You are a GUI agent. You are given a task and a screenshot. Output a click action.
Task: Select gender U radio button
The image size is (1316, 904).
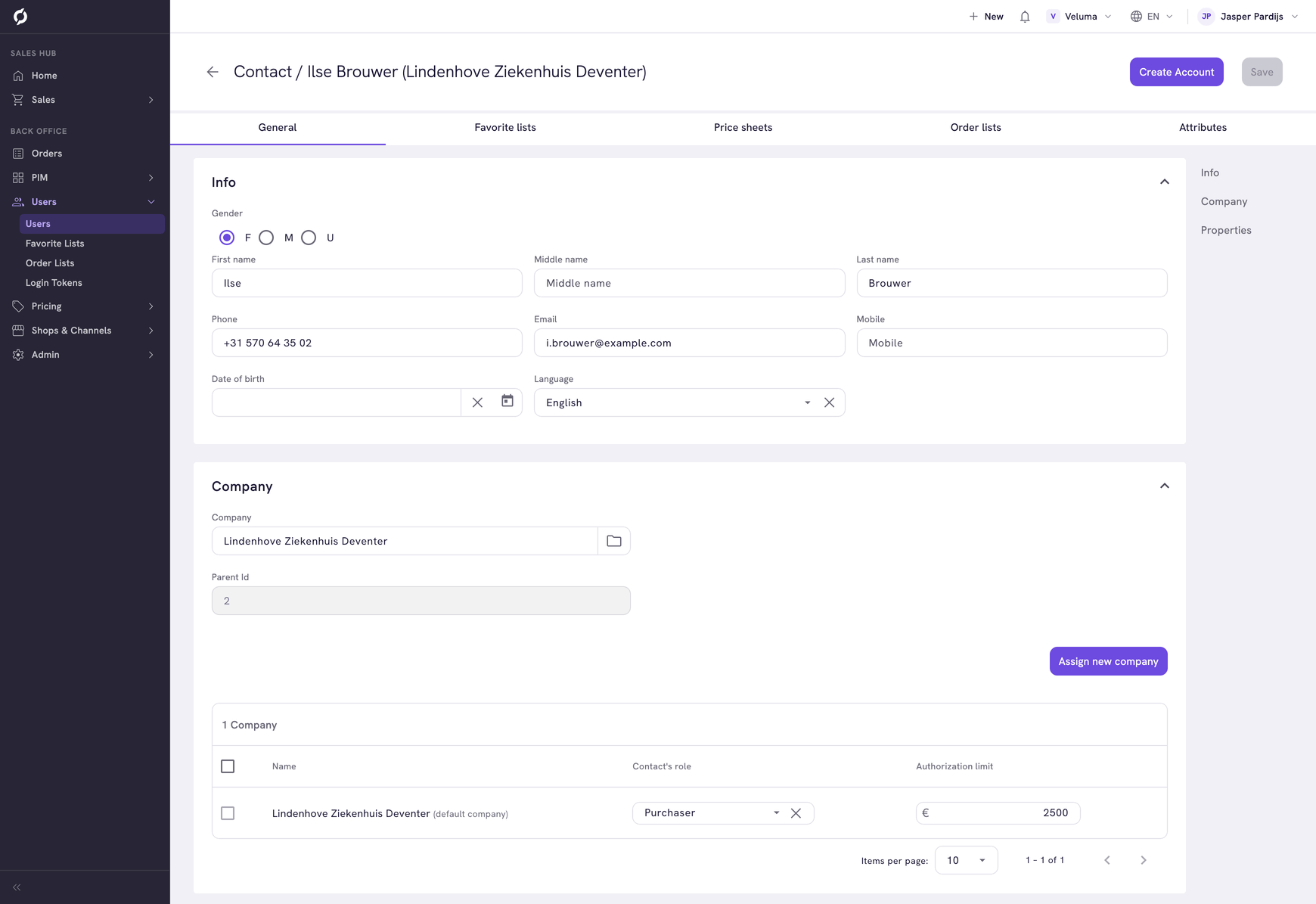[x=309, y=238]
